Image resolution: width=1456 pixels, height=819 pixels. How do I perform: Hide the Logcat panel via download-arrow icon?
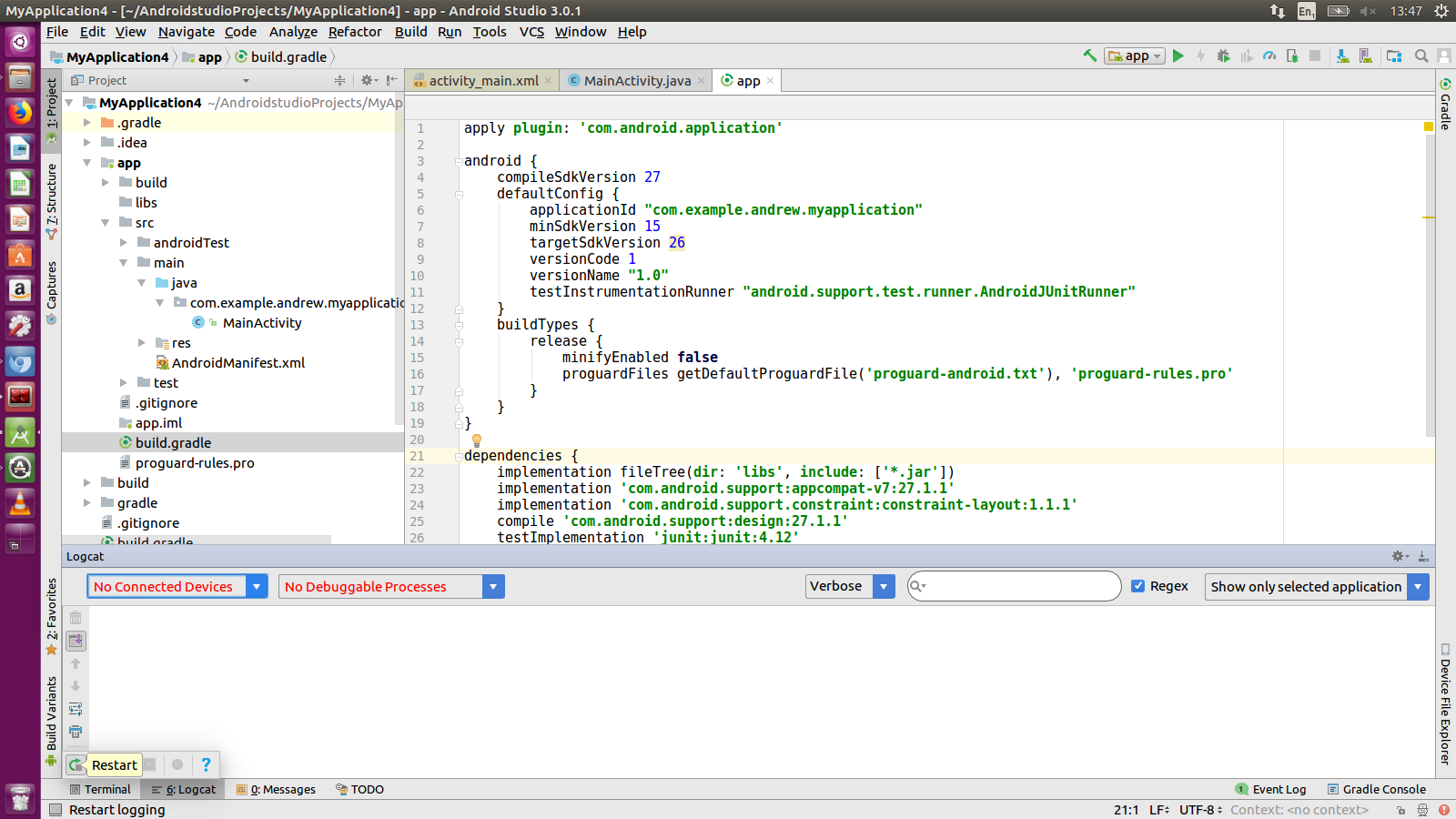click(1423, 556)
